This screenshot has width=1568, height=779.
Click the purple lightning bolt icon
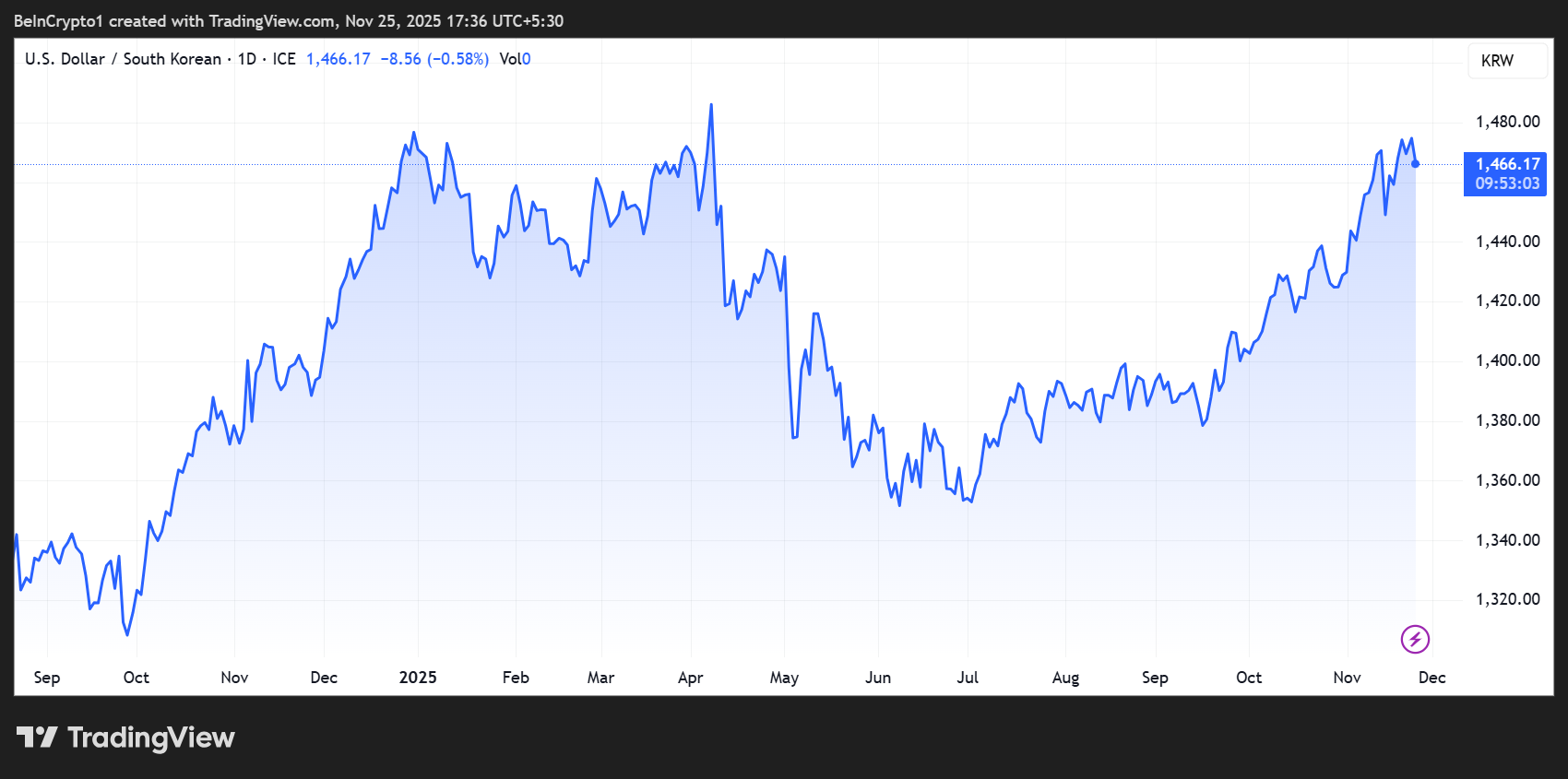pos(1415,639)
